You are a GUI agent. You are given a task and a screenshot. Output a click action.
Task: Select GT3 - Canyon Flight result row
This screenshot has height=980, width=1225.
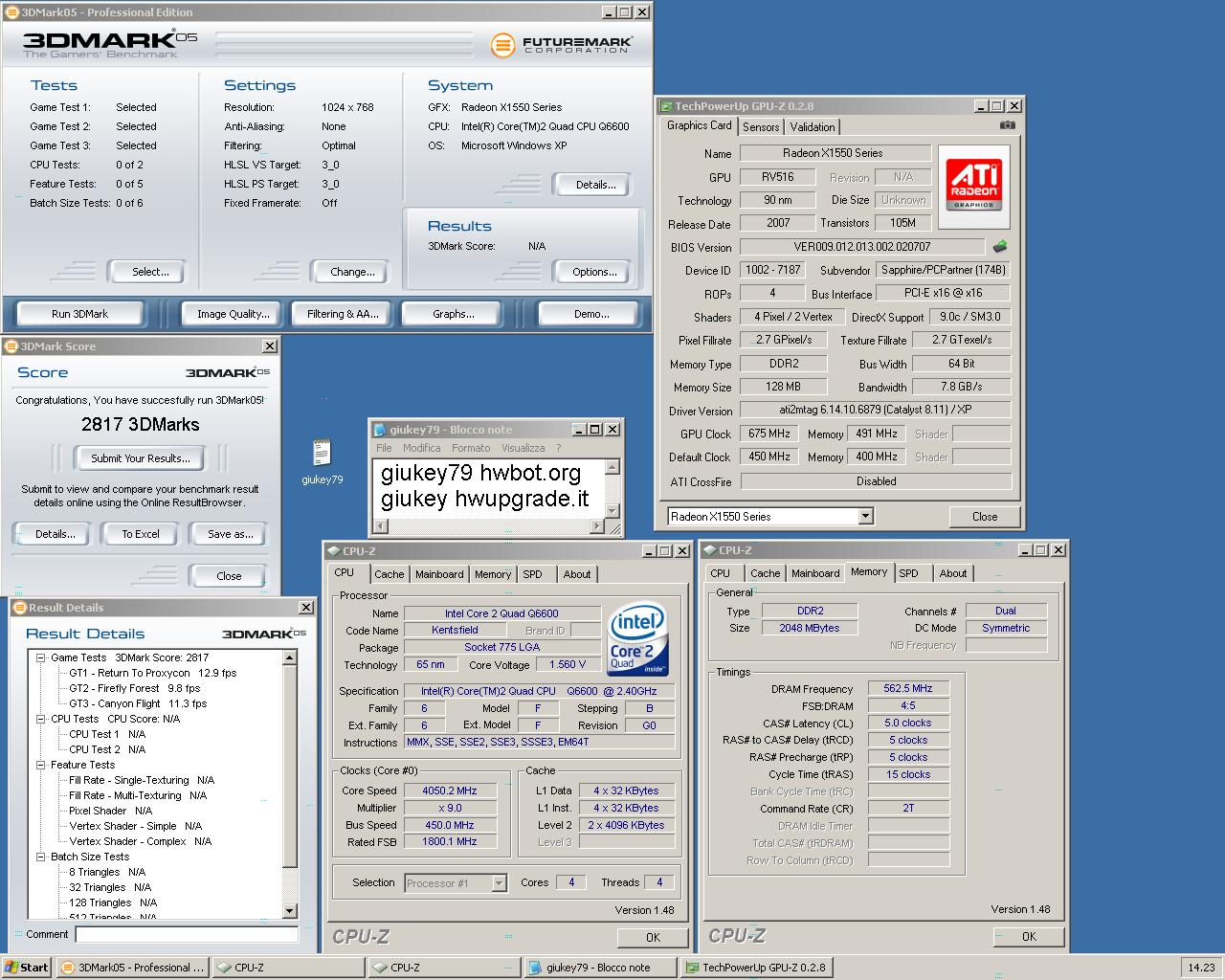137,703
